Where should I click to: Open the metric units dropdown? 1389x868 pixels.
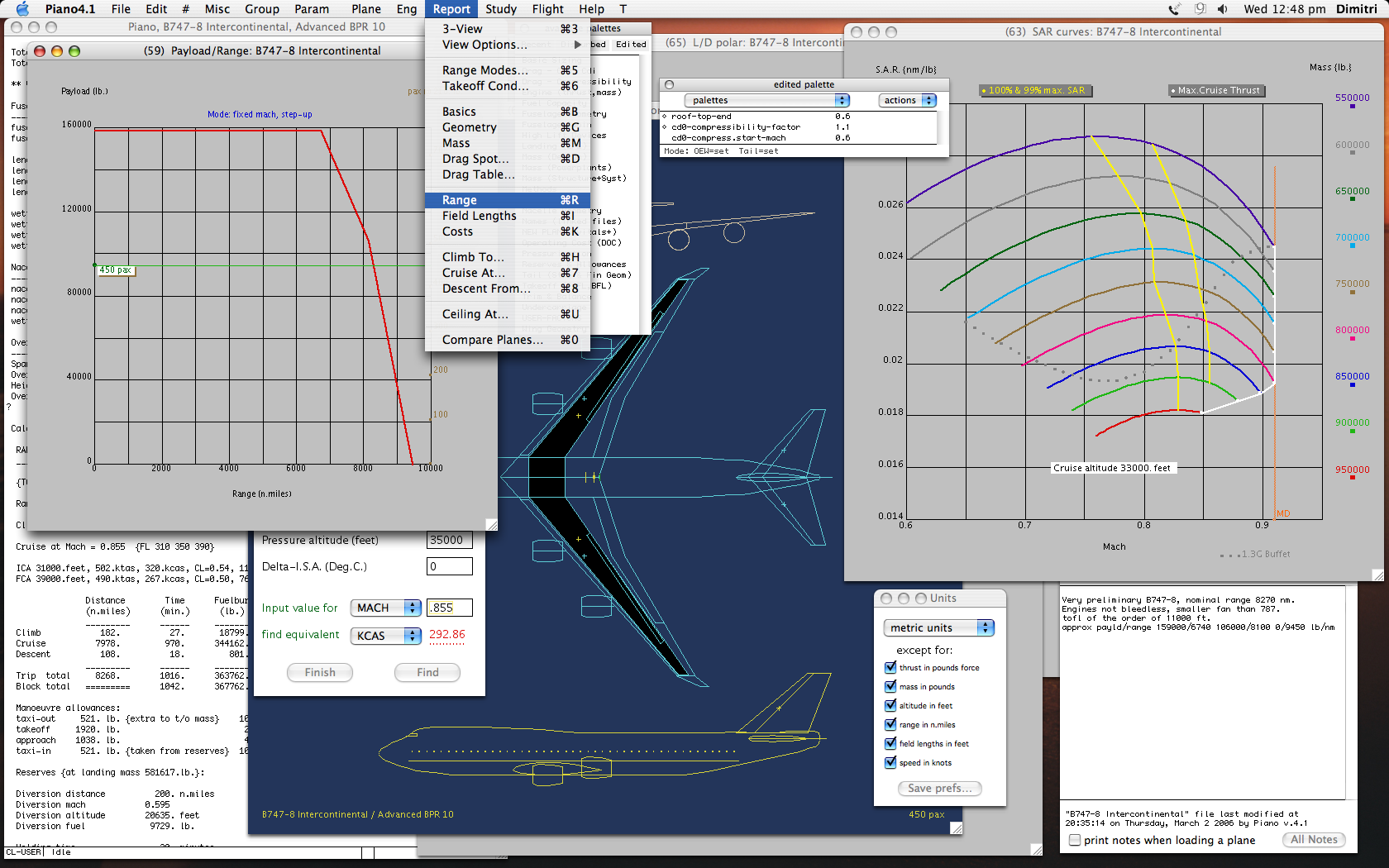tap(938, 627)
